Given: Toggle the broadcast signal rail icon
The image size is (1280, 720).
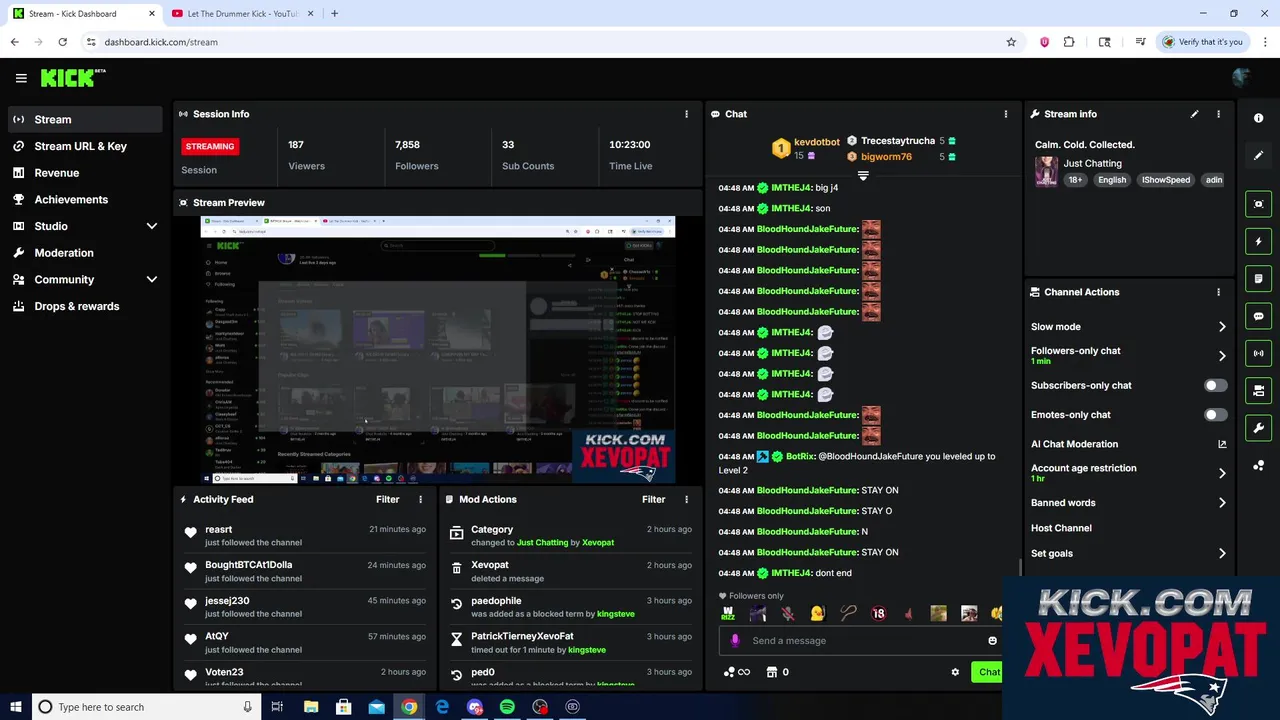Looking at the screenshot, I should [x=1258, y=353].
